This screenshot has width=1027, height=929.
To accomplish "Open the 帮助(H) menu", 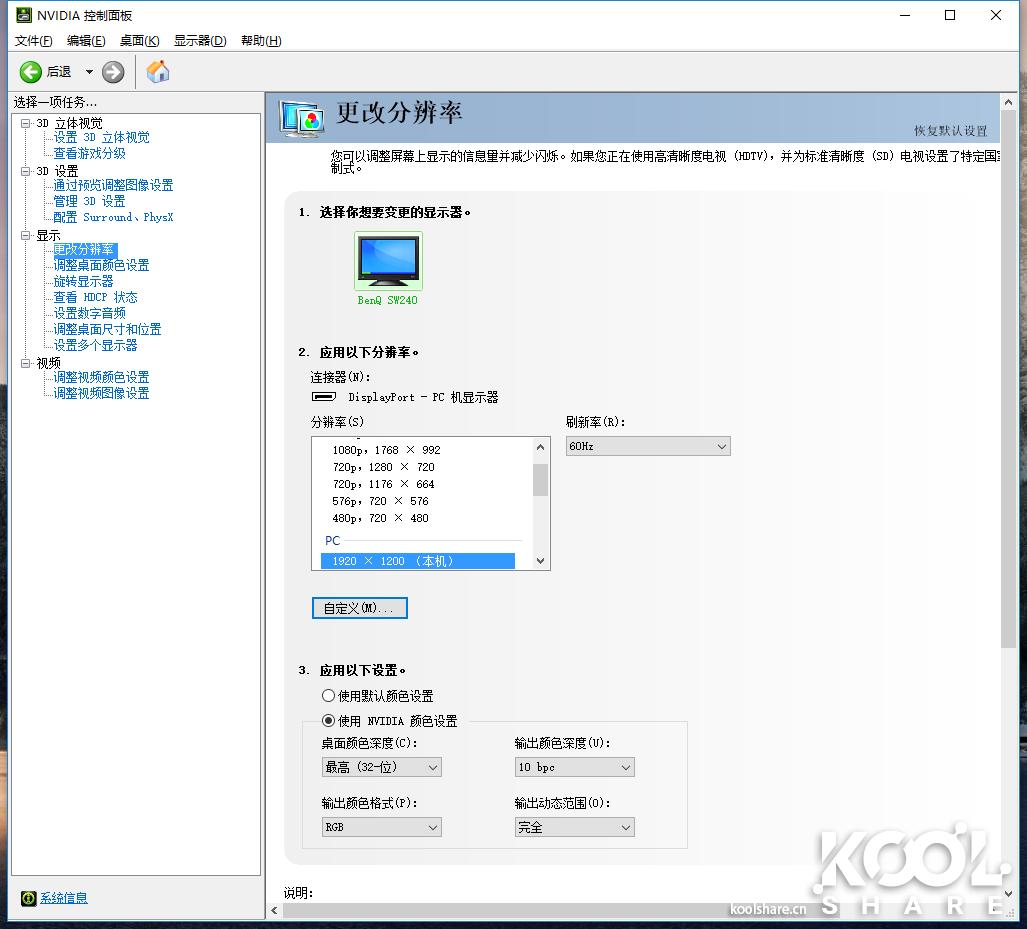I will tap(260, 41).
